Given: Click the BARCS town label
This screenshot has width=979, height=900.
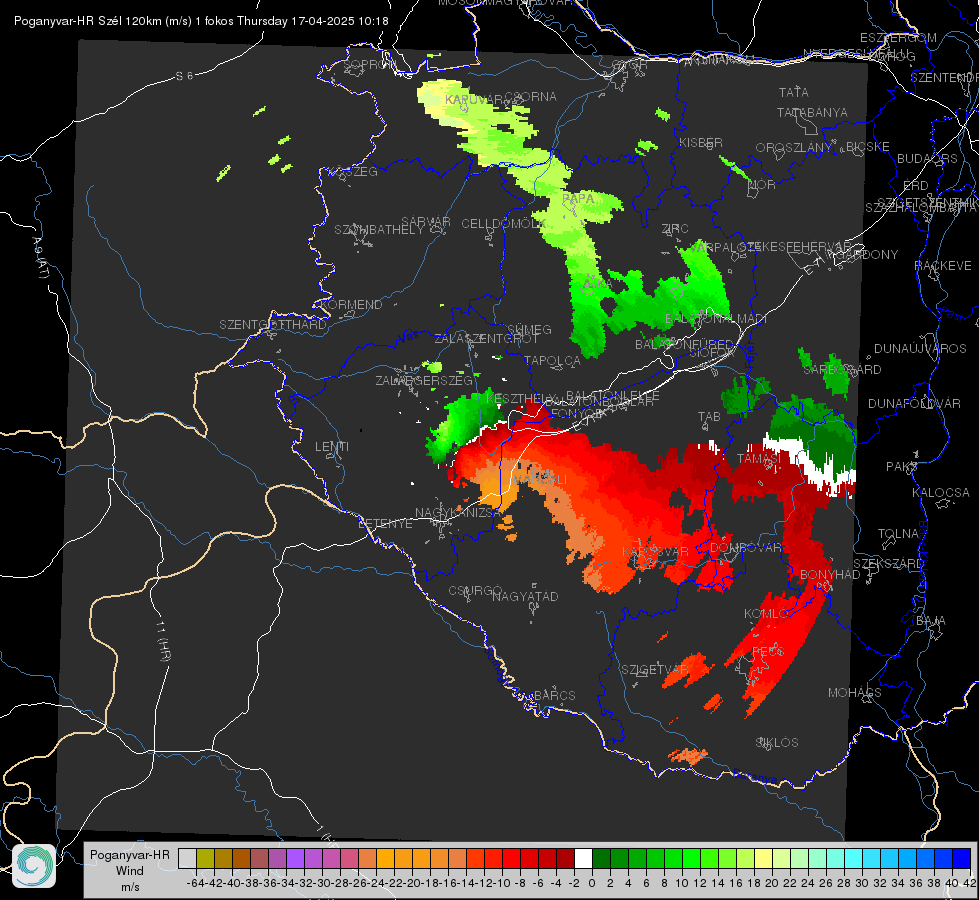Looking at the screenshot, I should tap(554, 696).
